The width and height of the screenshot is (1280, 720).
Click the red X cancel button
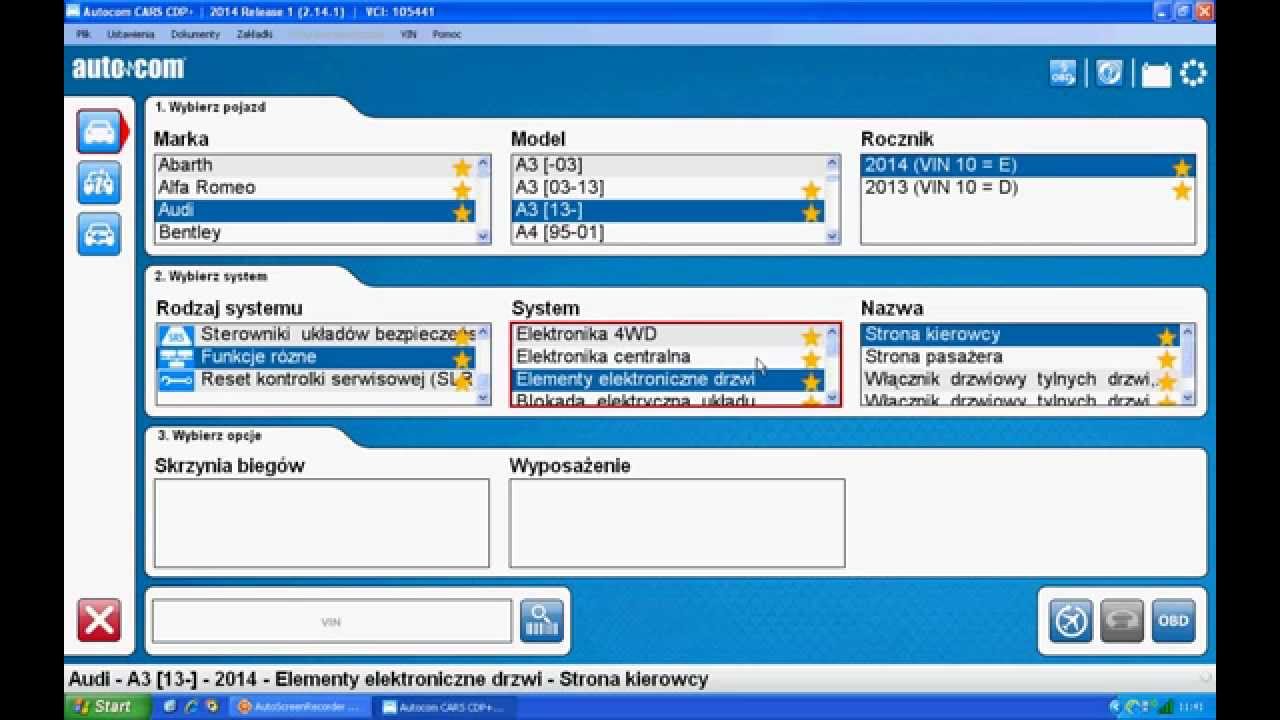point(99,620)
